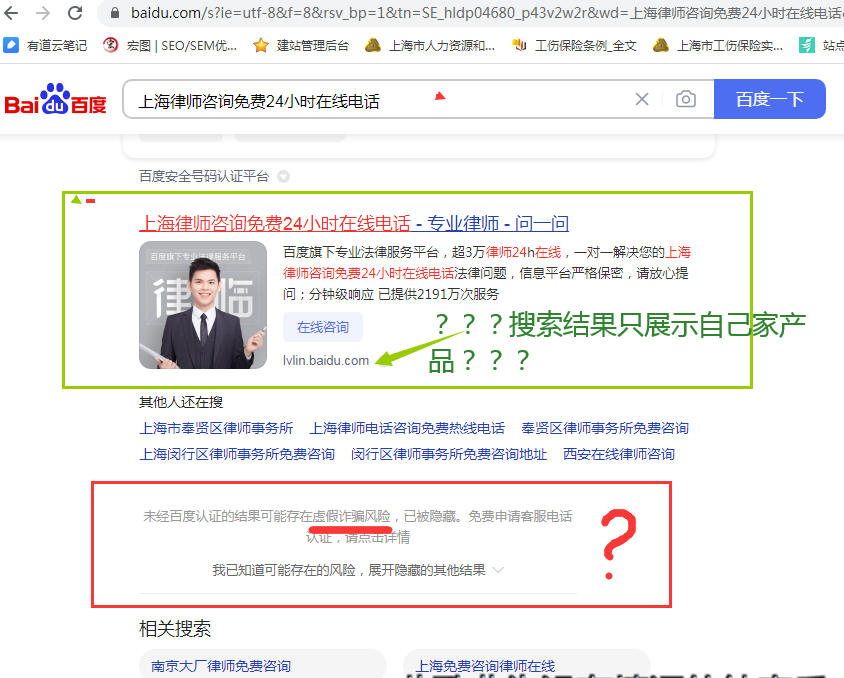
Task: Open the 上海市工伤保险实... bookmark
Action: (718, 46)
